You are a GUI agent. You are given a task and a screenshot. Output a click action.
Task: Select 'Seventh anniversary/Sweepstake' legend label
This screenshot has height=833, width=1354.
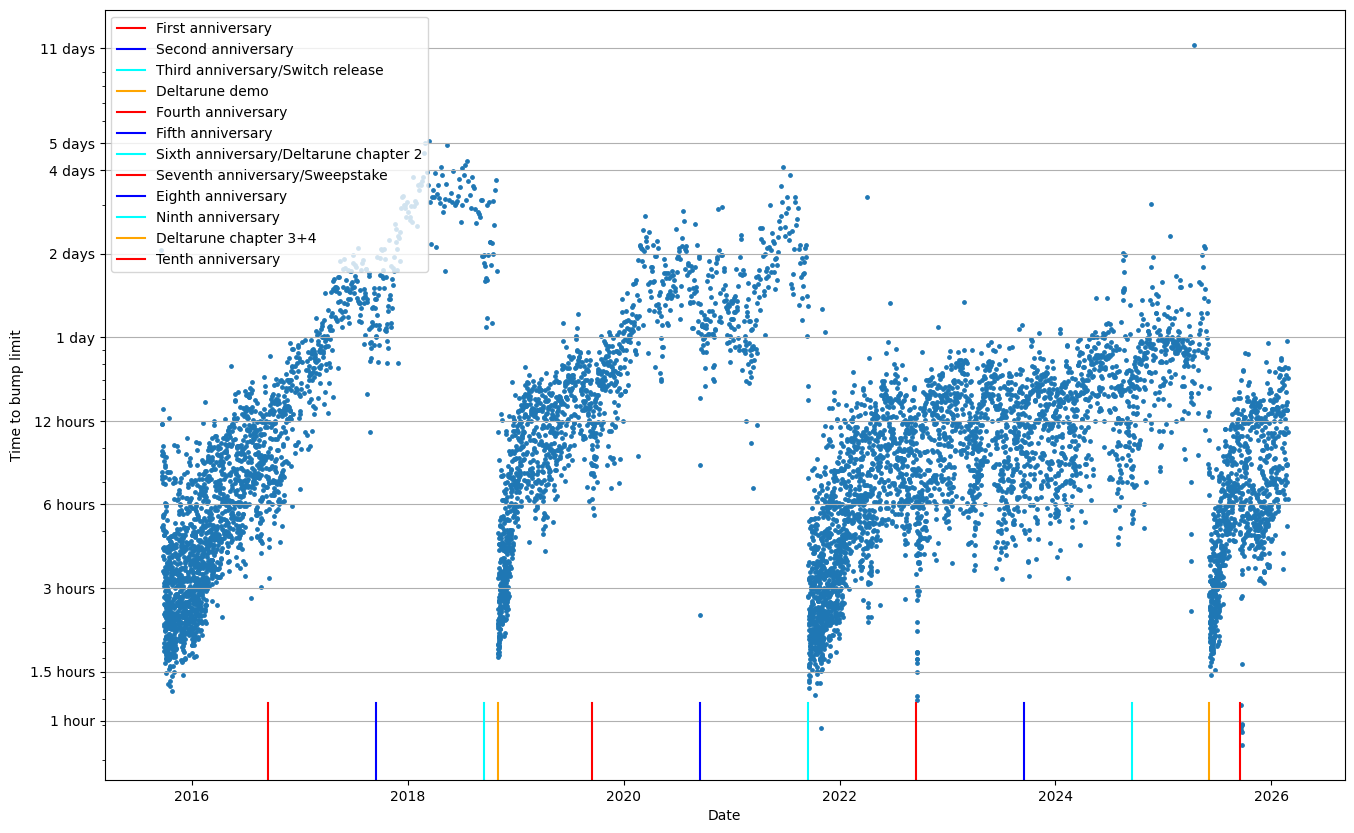pos(271,176)
